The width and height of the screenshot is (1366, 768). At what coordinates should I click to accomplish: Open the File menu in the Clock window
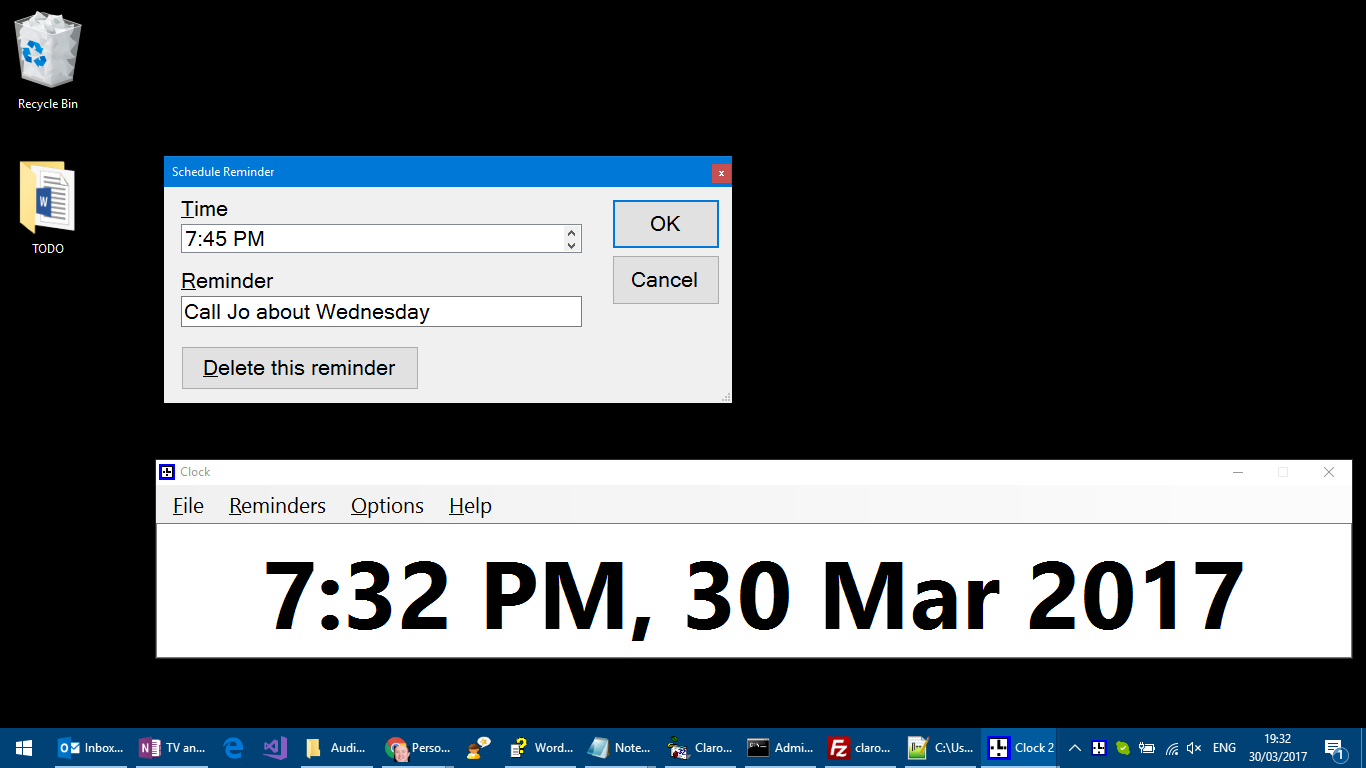pyautogui.click(x=188, y=506)
